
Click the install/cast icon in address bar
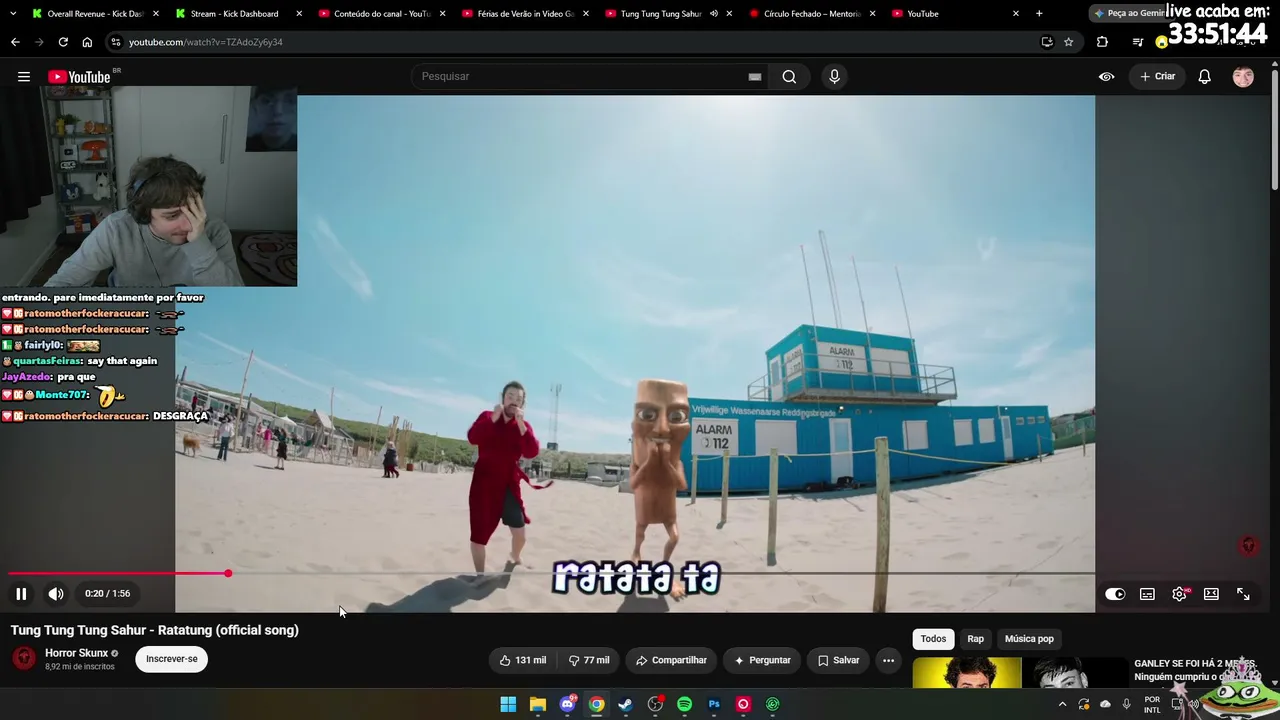(1047, 42)
